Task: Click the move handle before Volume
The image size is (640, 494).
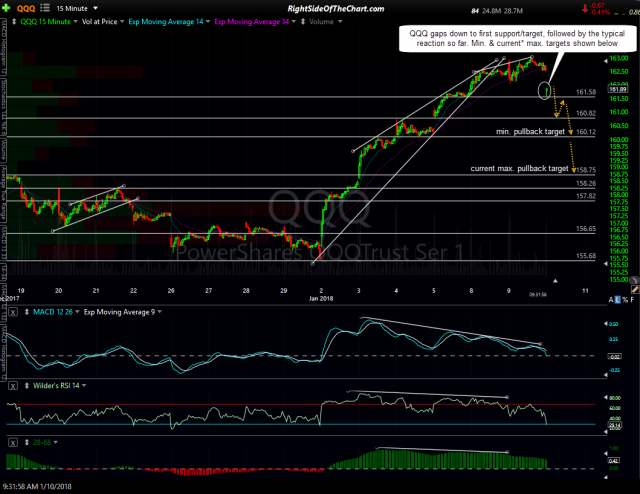Action: (x=303, y=22)
